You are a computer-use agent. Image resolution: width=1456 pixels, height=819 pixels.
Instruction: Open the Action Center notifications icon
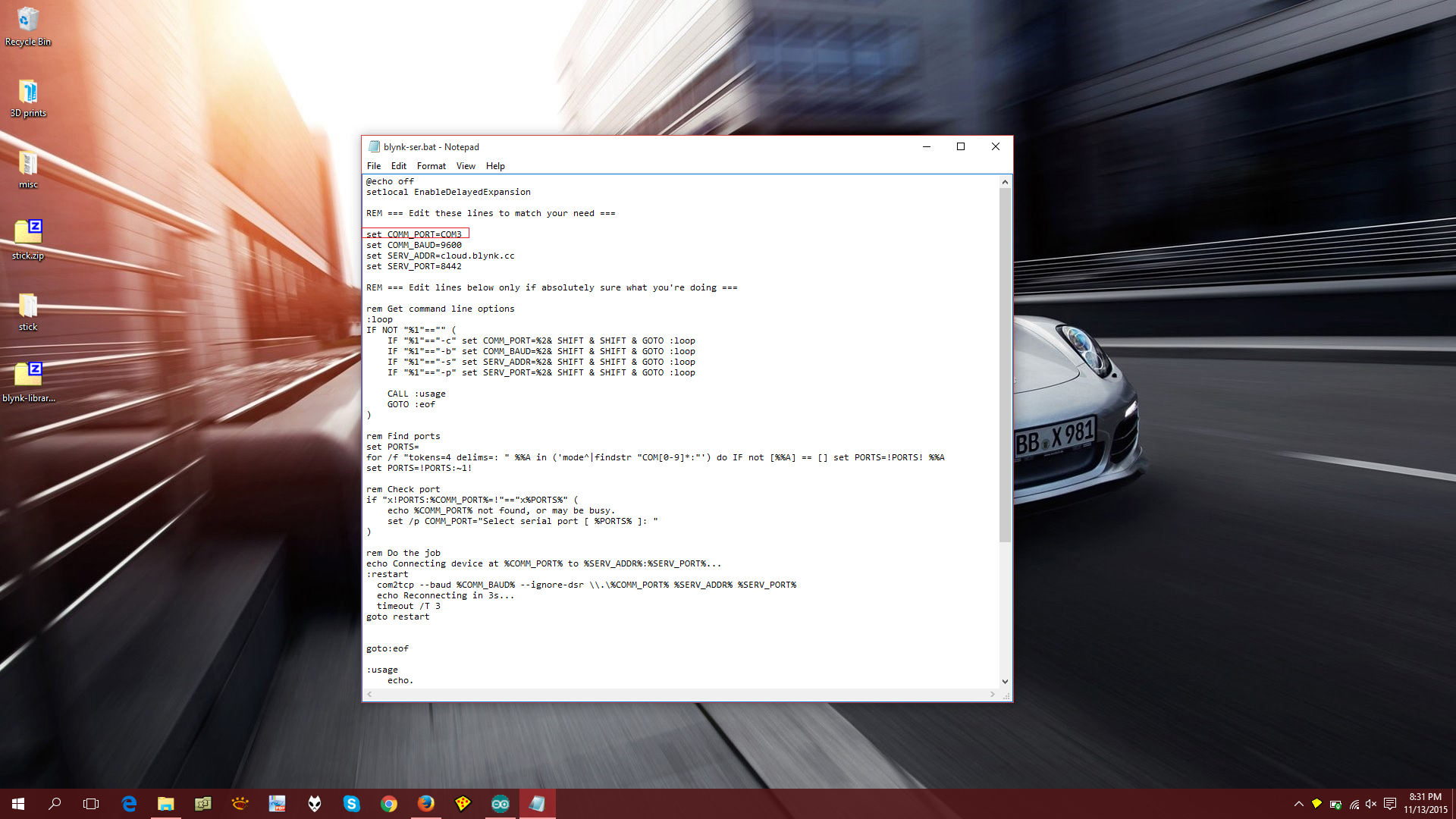coord(1390,804)
